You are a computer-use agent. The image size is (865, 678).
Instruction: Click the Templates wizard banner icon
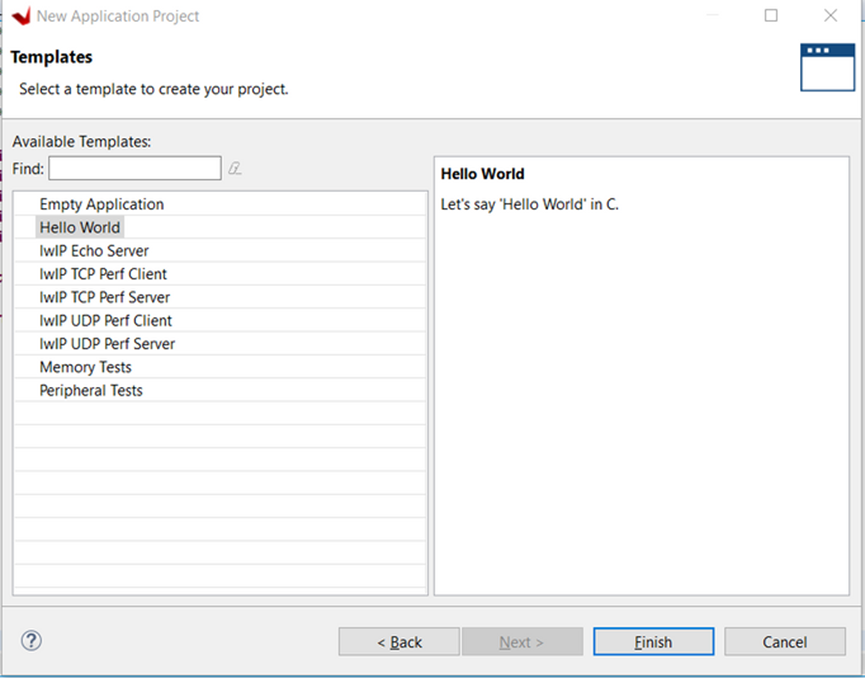coord(827,67)
